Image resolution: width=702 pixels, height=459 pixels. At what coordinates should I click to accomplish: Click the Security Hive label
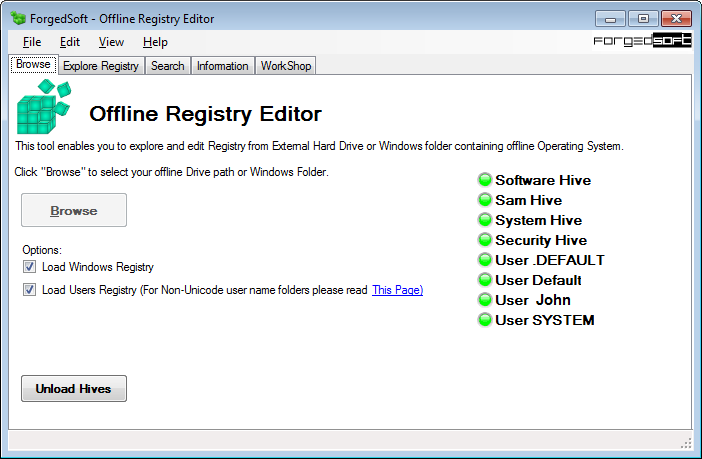[x=541, y=240]
